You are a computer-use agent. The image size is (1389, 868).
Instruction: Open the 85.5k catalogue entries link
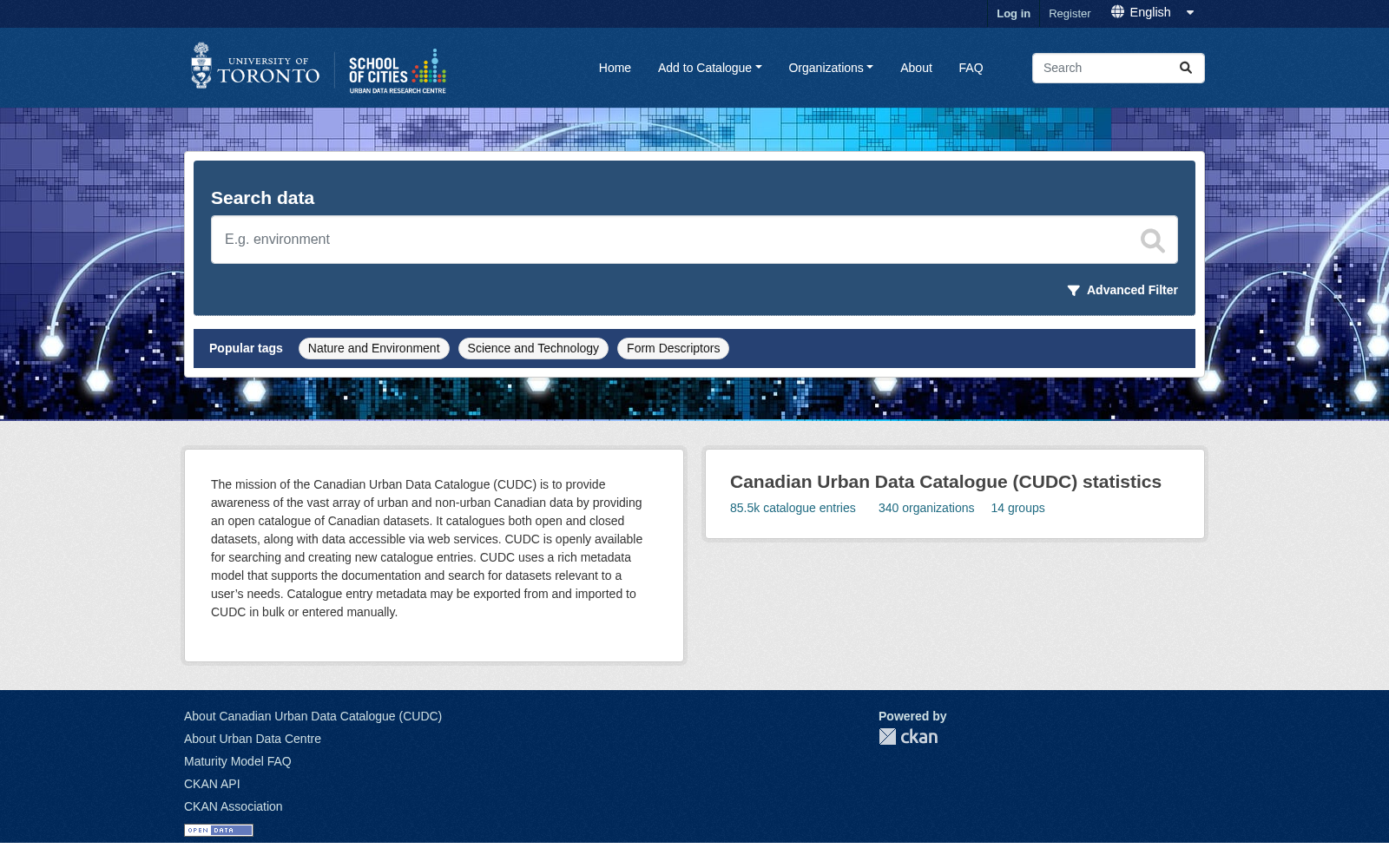click(793, 508)
